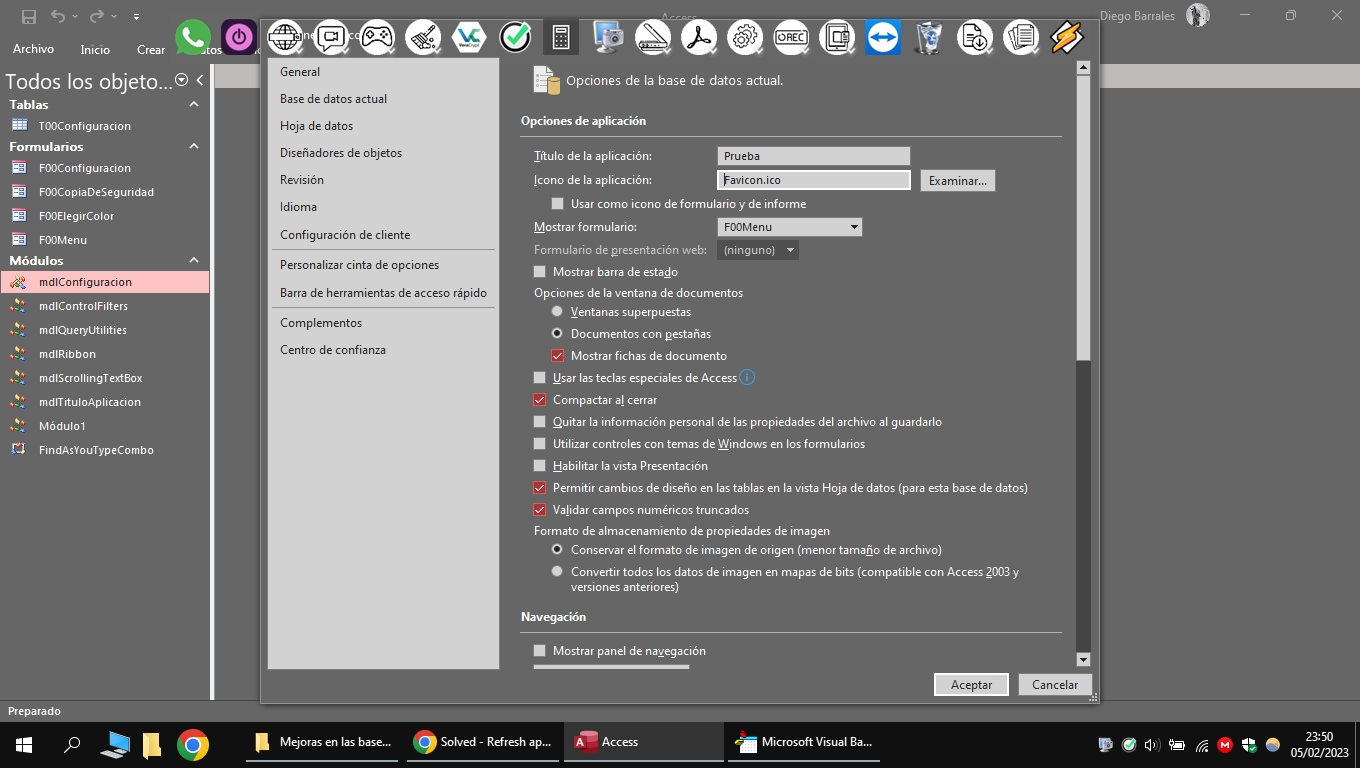Open WhatsApp from the floating dock
Viewport: 1360px width, 768px height.
pyautogui.click(x=193, y=38)
